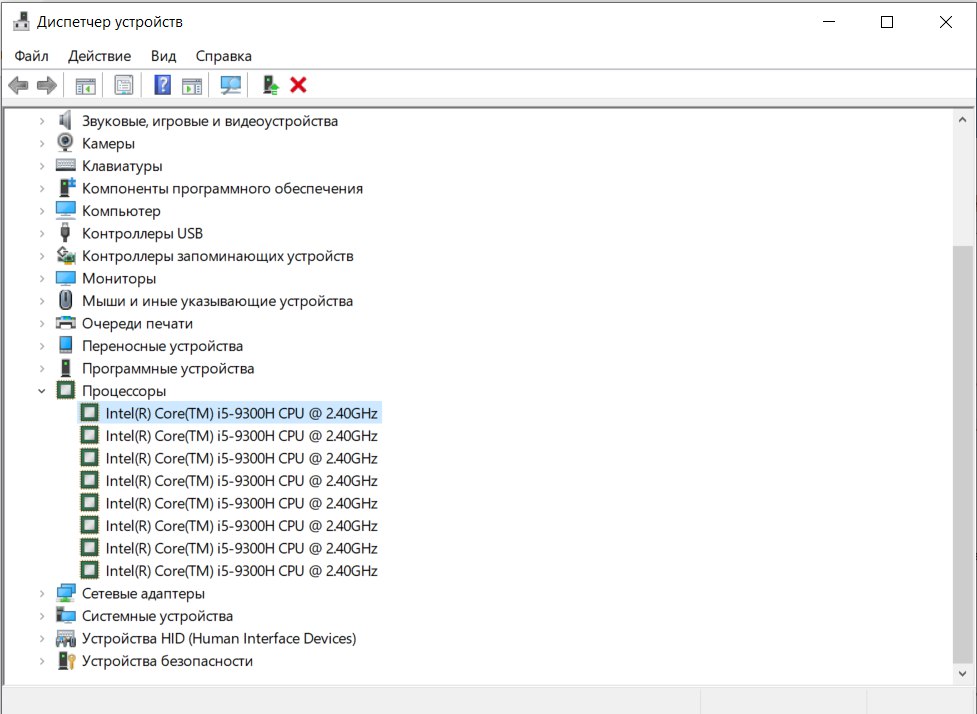Select Контроллеры запоминающих устройств label
The height and width of the screenshot is (714, 977).
click(217, 256)
